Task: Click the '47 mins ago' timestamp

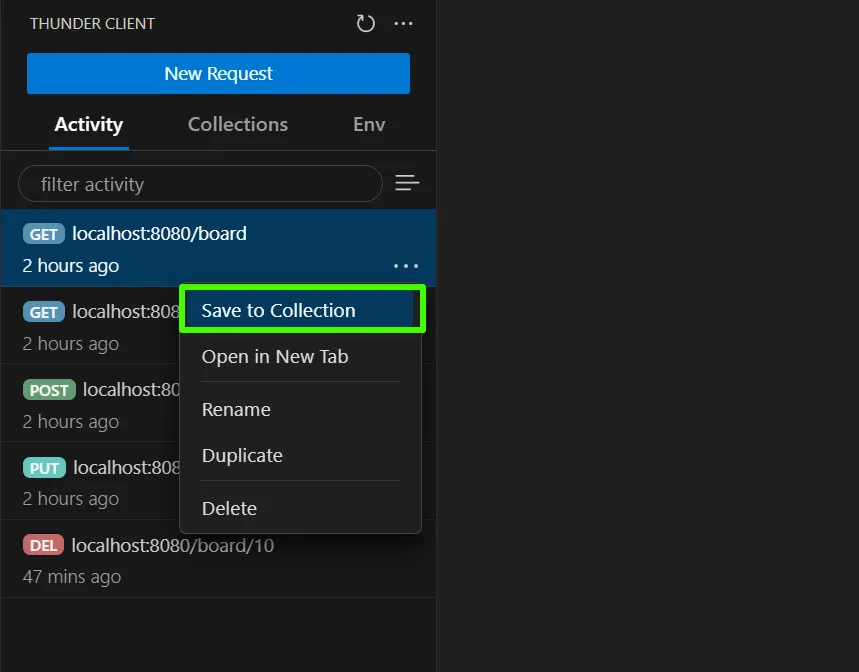Action: click(72, 577)
